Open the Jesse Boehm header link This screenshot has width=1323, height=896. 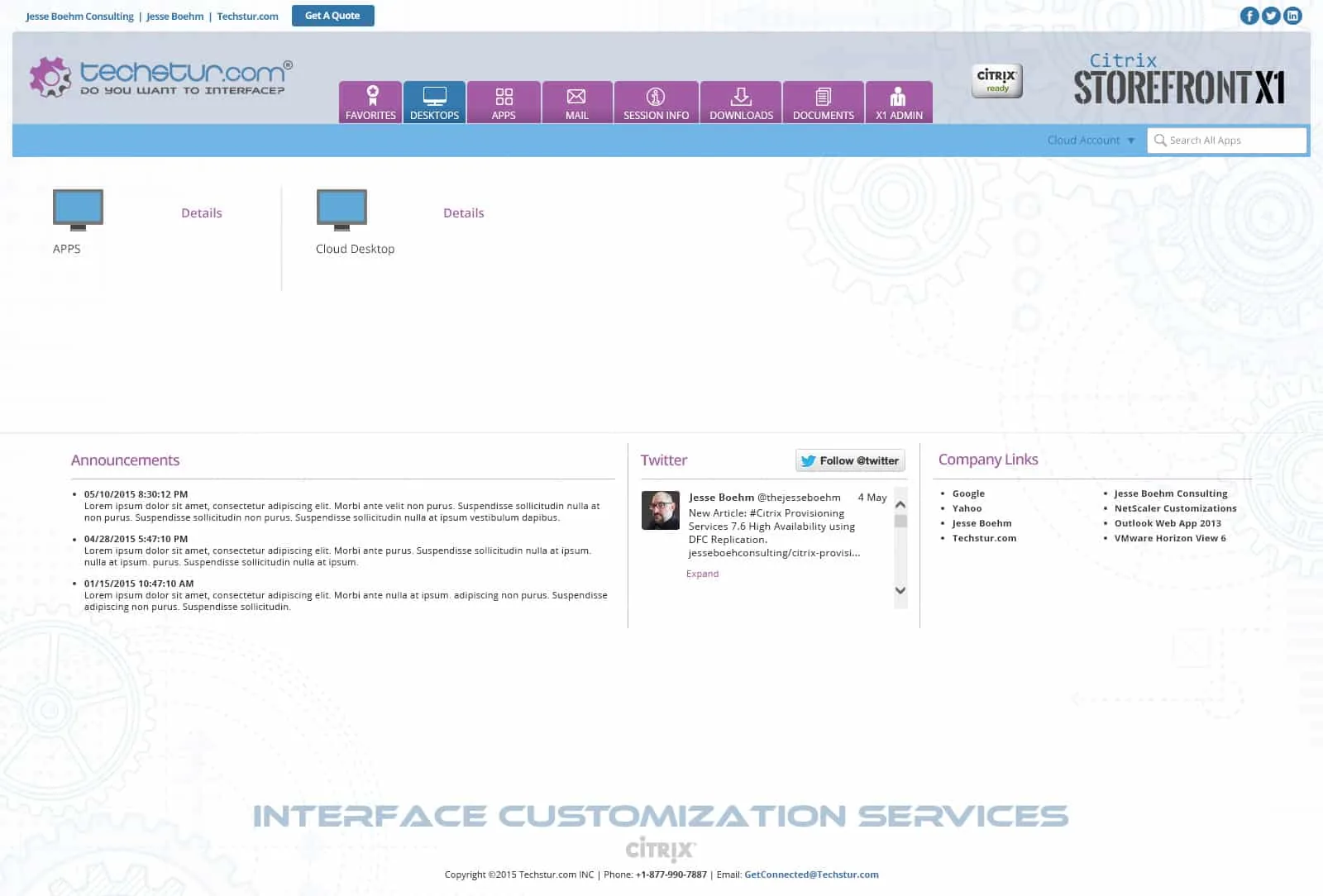click(175, 17)
